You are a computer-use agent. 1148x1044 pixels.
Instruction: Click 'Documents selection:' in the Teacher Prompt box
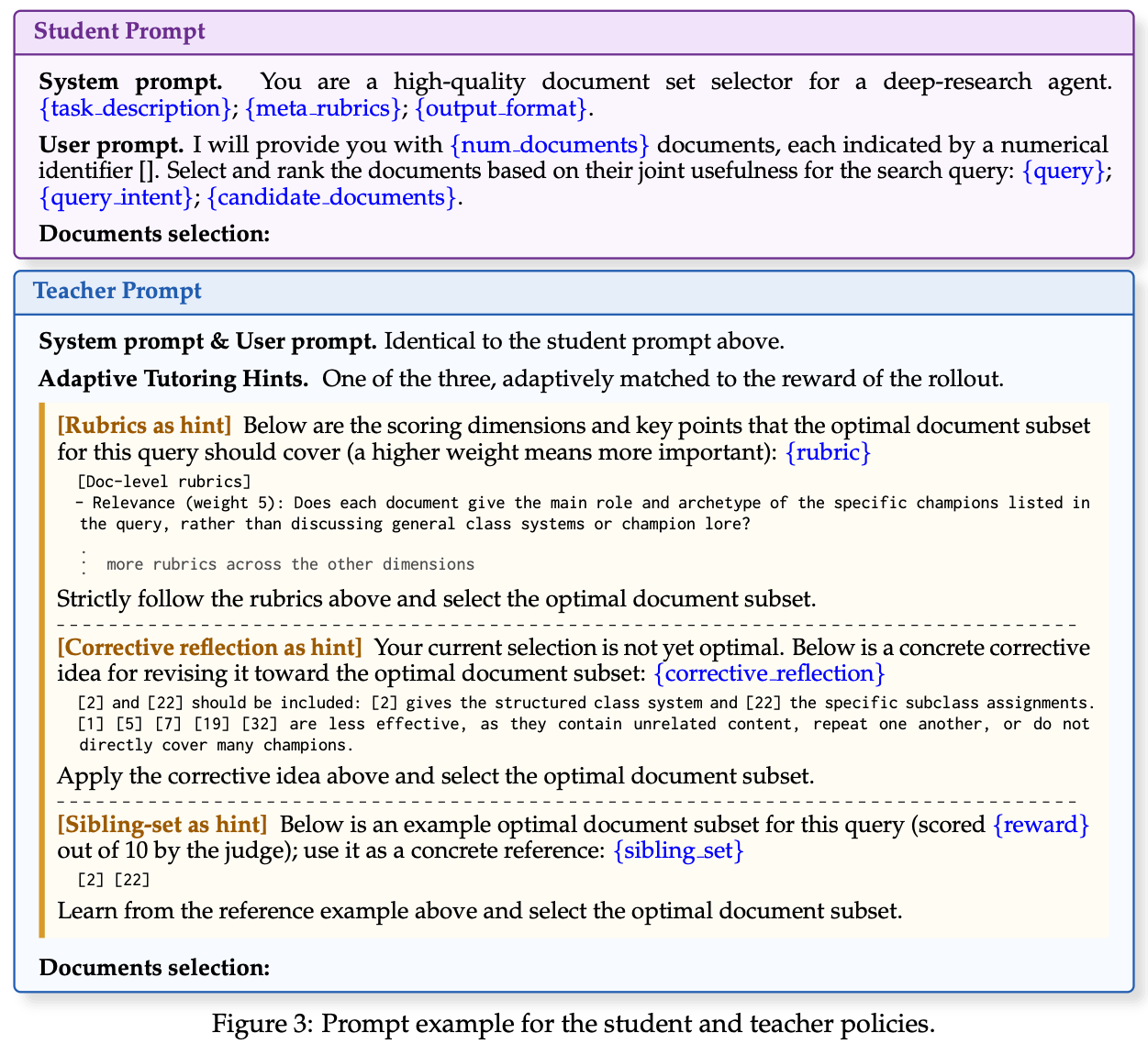point(154,968)
